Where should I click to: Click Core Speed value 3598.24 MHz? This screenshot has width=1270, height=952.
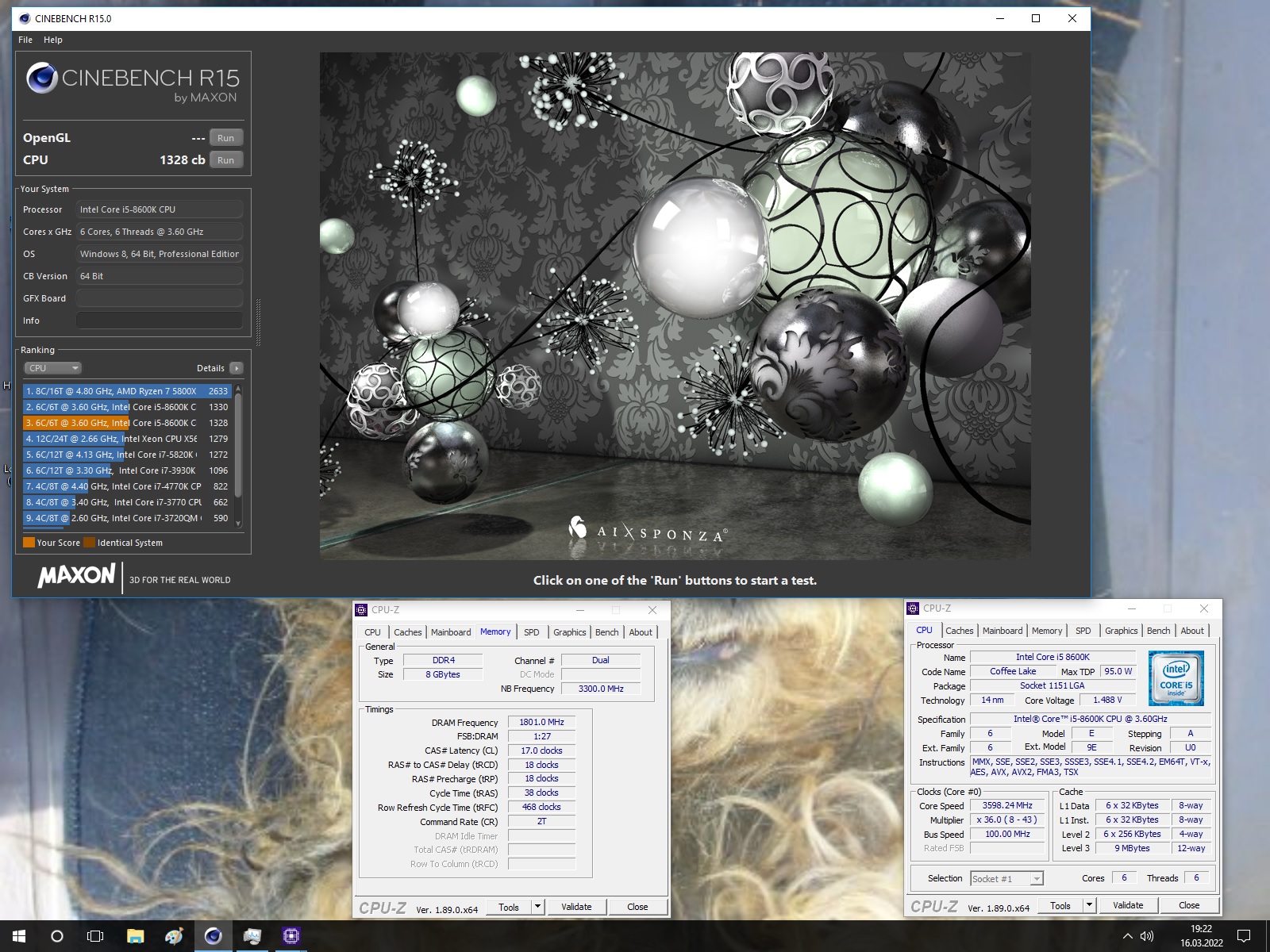1007,805
